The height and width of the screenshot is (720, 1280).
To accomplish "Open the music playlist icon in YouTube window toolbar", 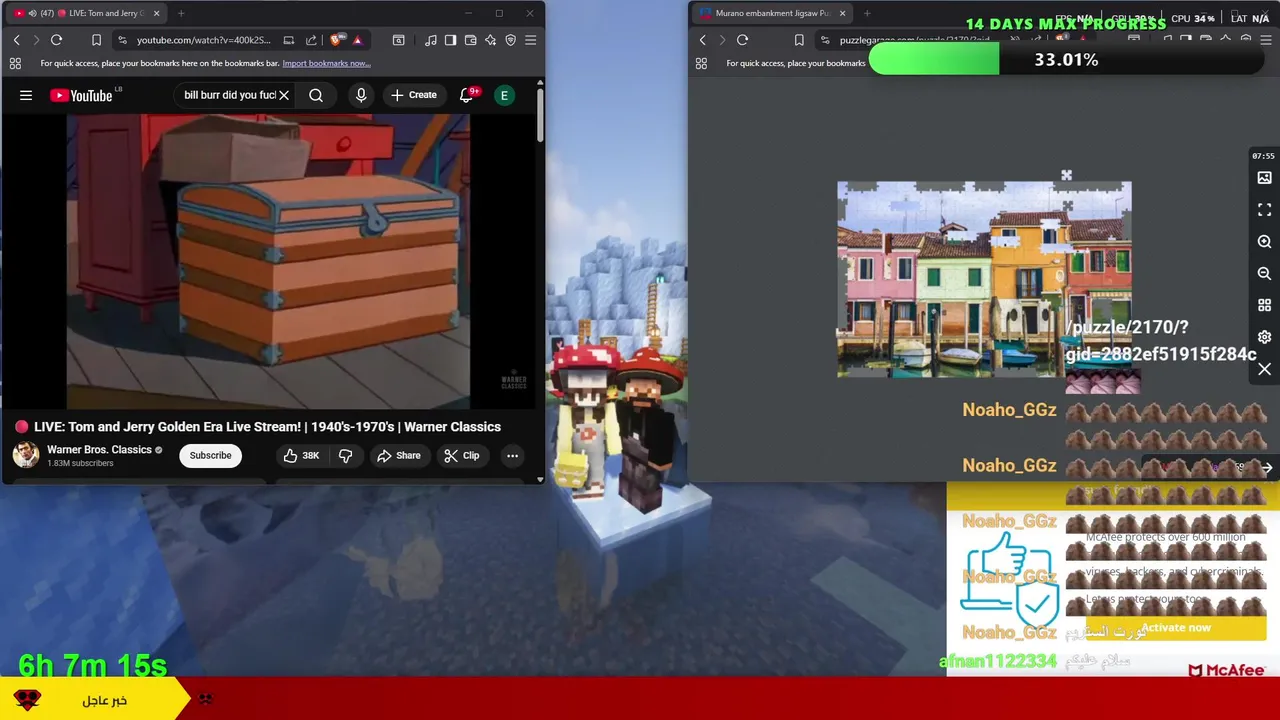I will pos(430,40).
